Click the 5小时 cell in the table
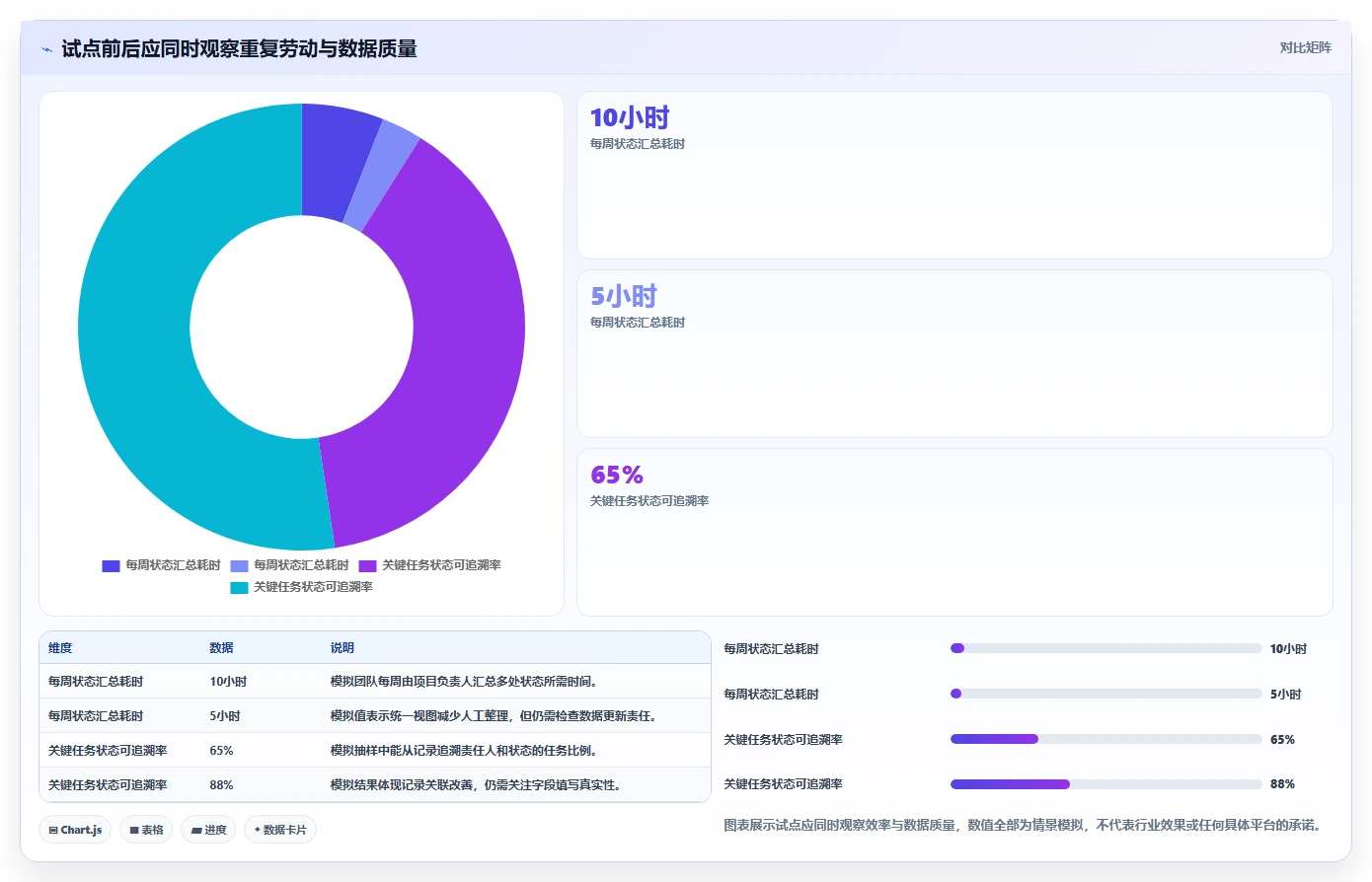This screenshot has height=882, width=1372. tap(225, 716)
